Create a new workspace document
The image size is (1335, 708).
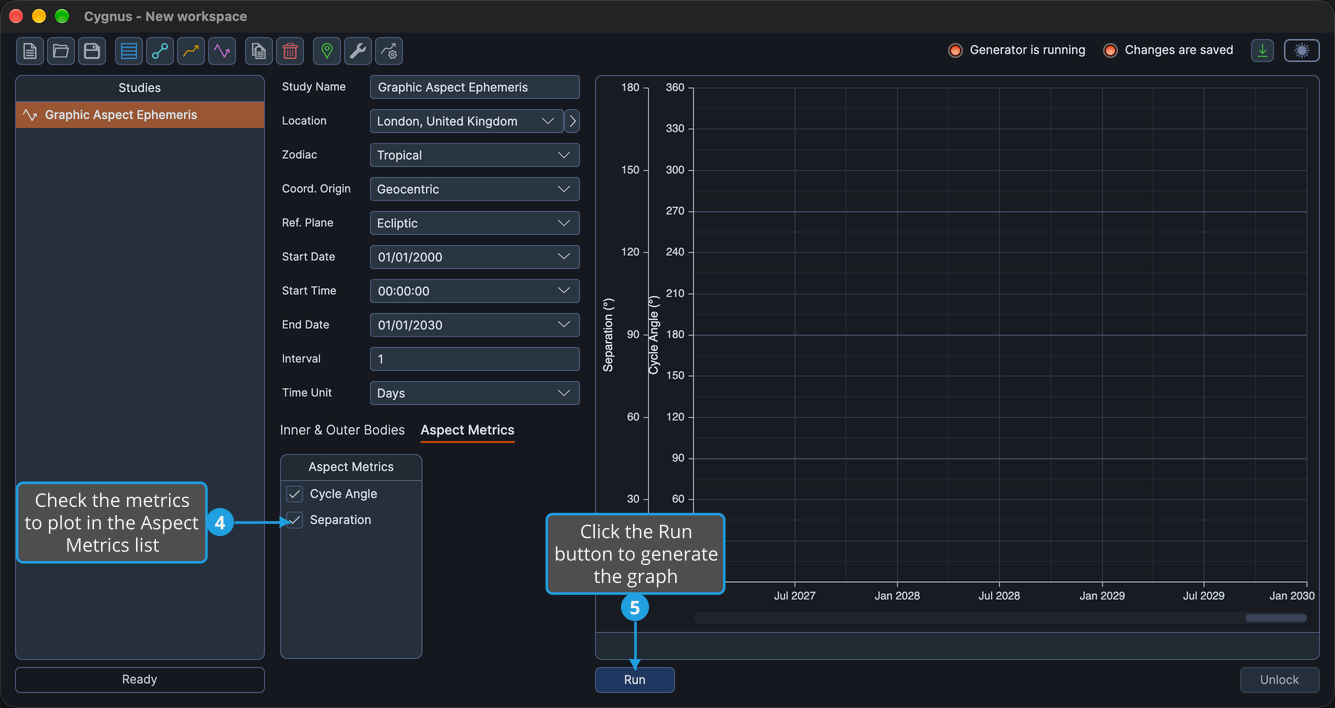pos(30,51)
